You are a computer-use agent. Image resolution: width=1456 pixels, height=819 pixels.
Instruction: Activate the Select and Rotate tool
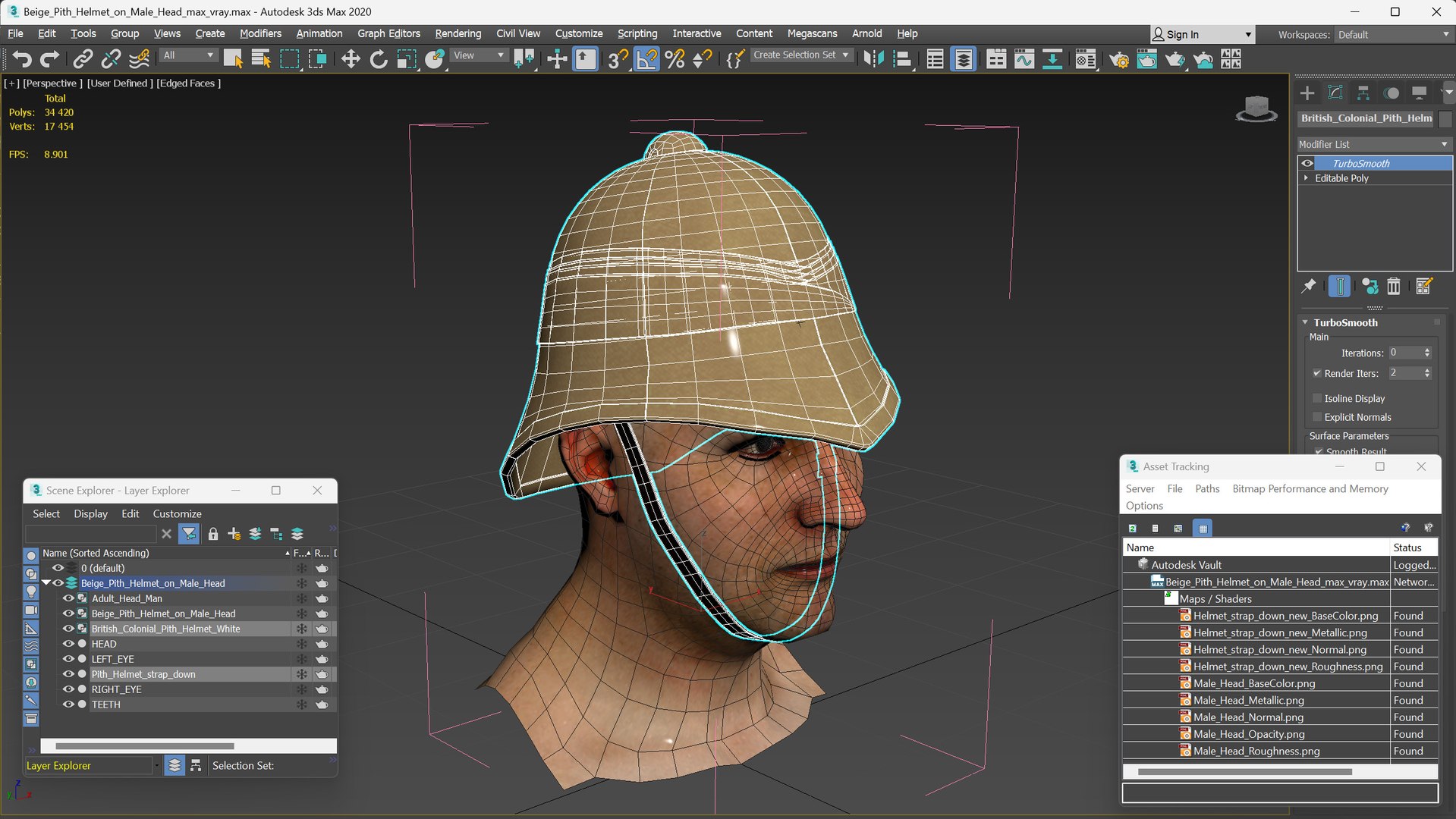[379, 59]
